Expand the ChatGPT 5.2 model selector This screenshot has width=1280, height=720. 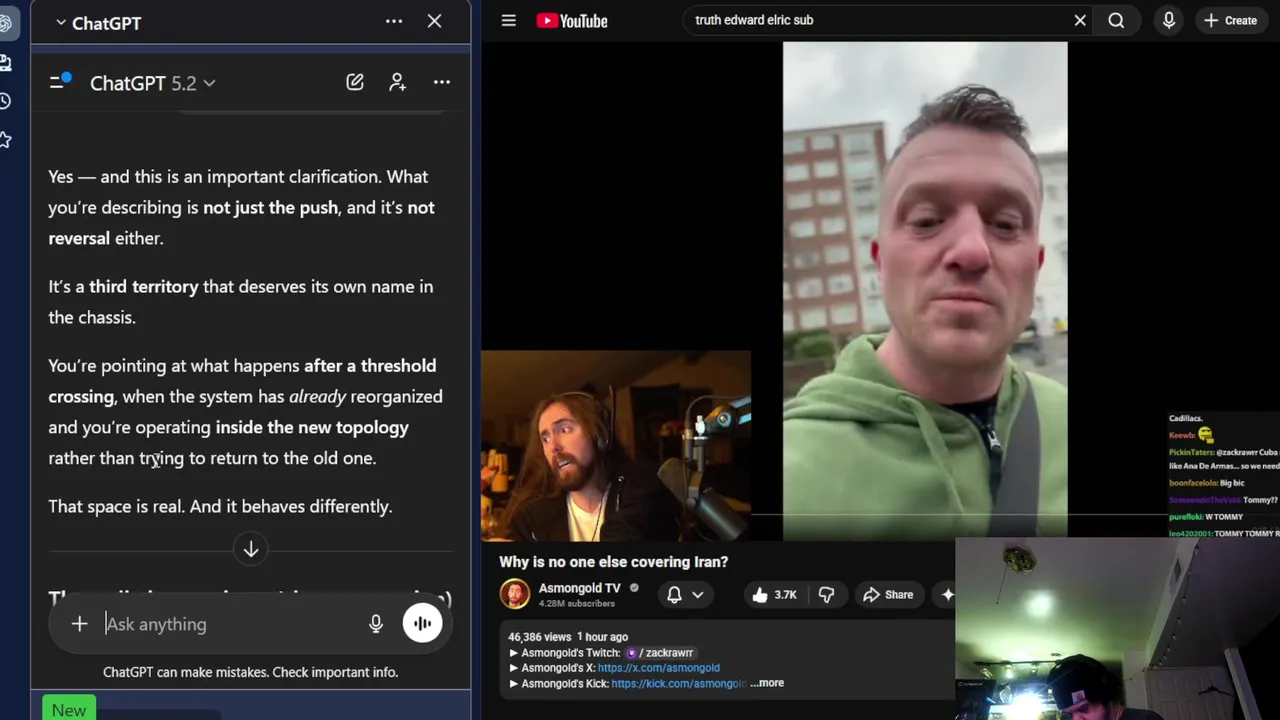tap(152, 83)
